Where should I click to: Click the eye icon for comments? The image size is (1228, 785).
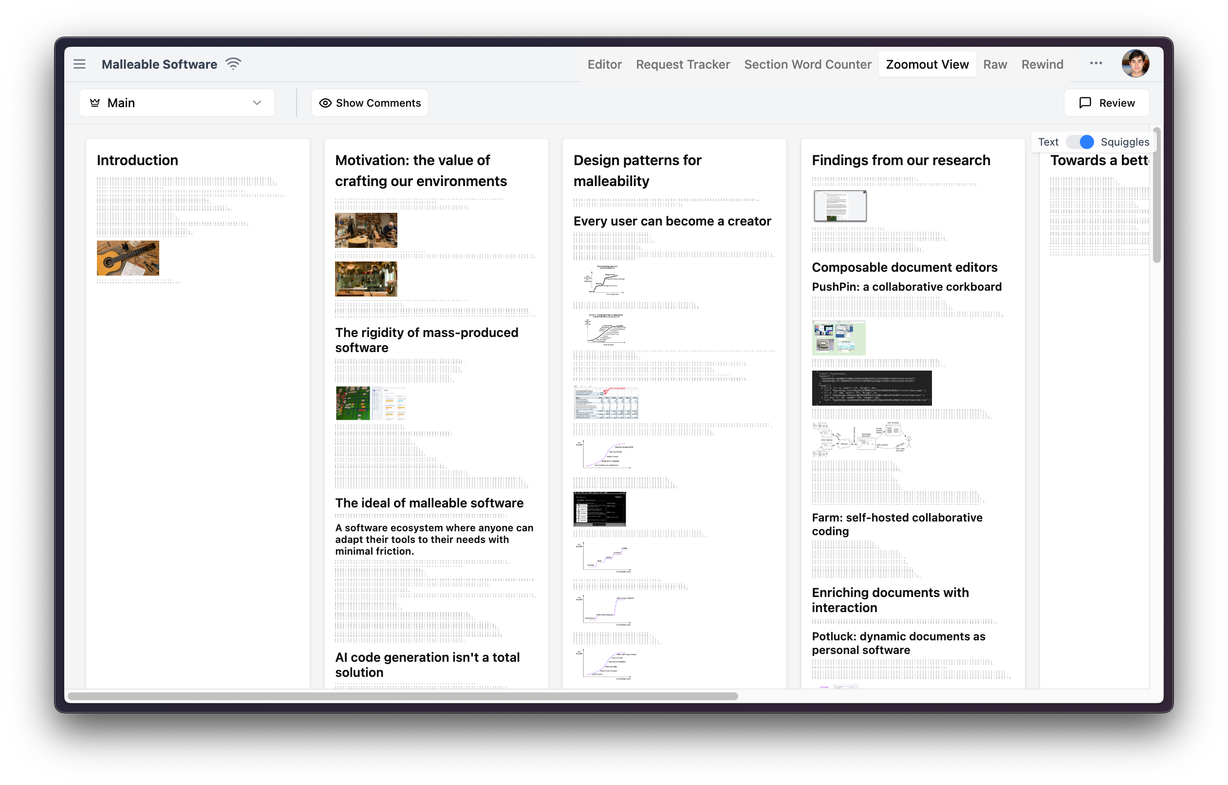tap(325, 103)
